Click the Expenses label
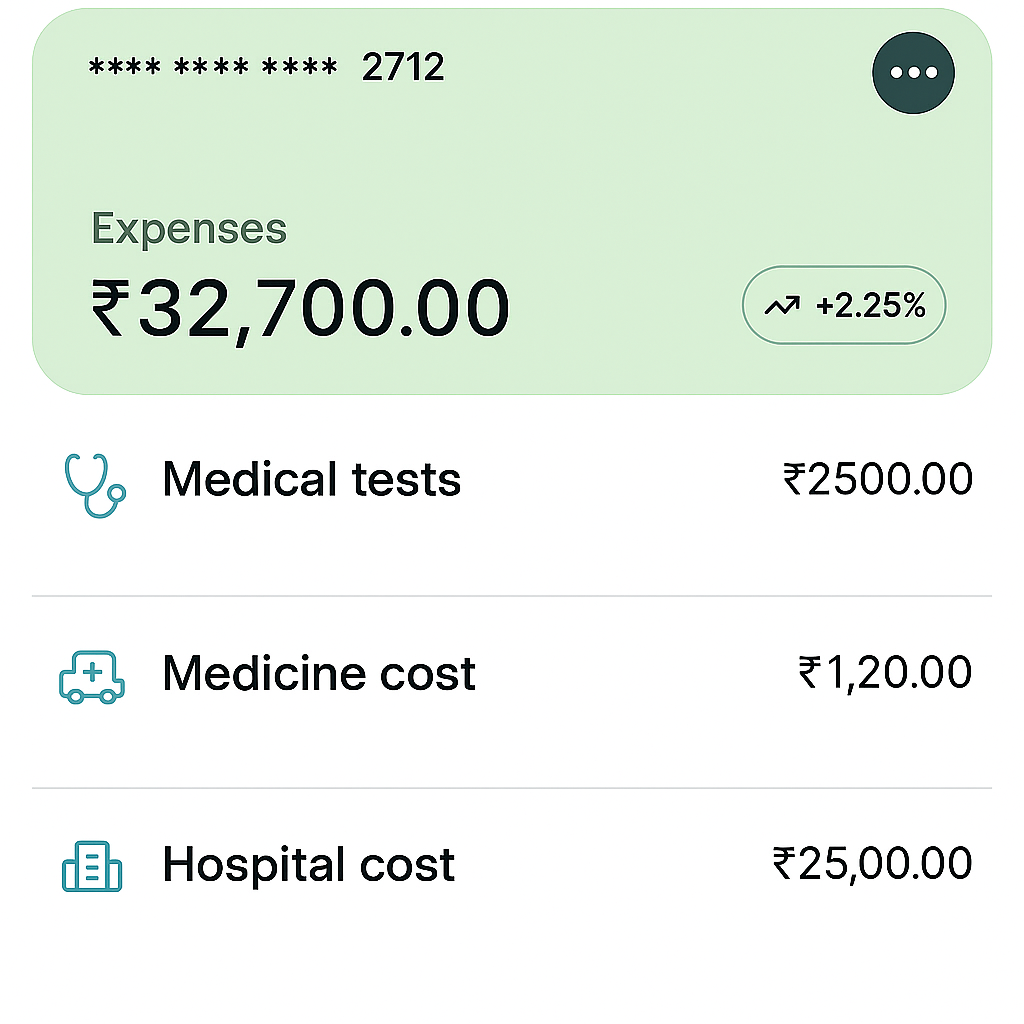 coord(189,229)
